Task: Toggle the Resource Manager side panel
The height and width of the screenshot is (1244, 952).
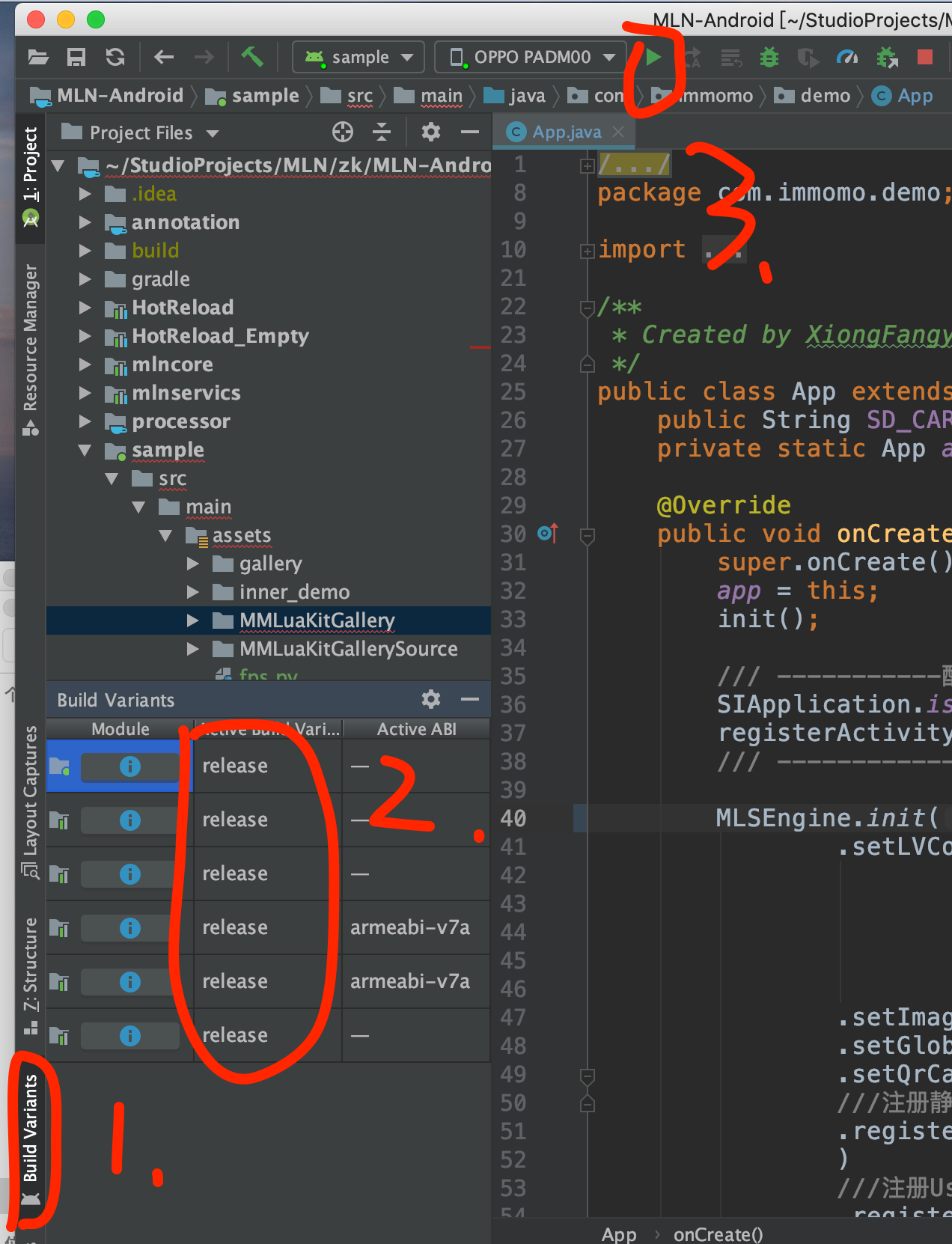Action: click(30, 338)
